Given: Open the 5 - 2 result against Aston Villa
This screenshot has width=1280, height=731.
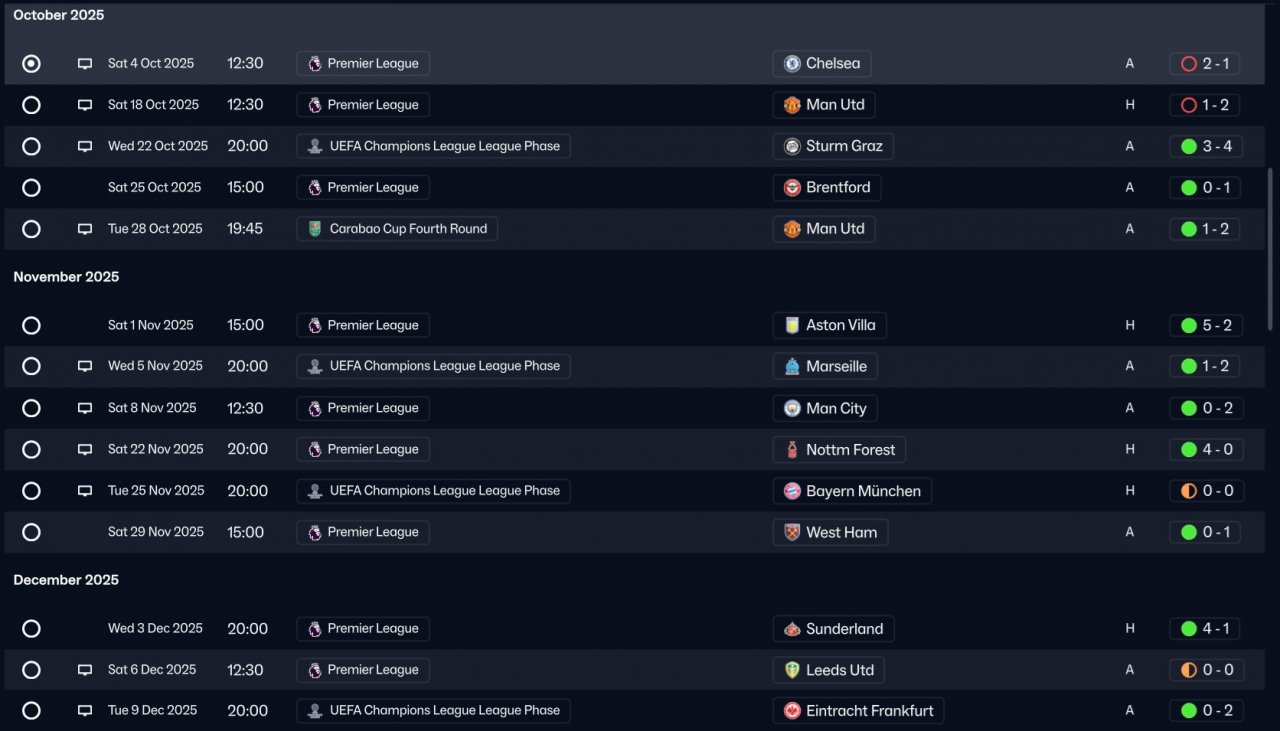Looking at the screenshot, I should click(1206, 325).
